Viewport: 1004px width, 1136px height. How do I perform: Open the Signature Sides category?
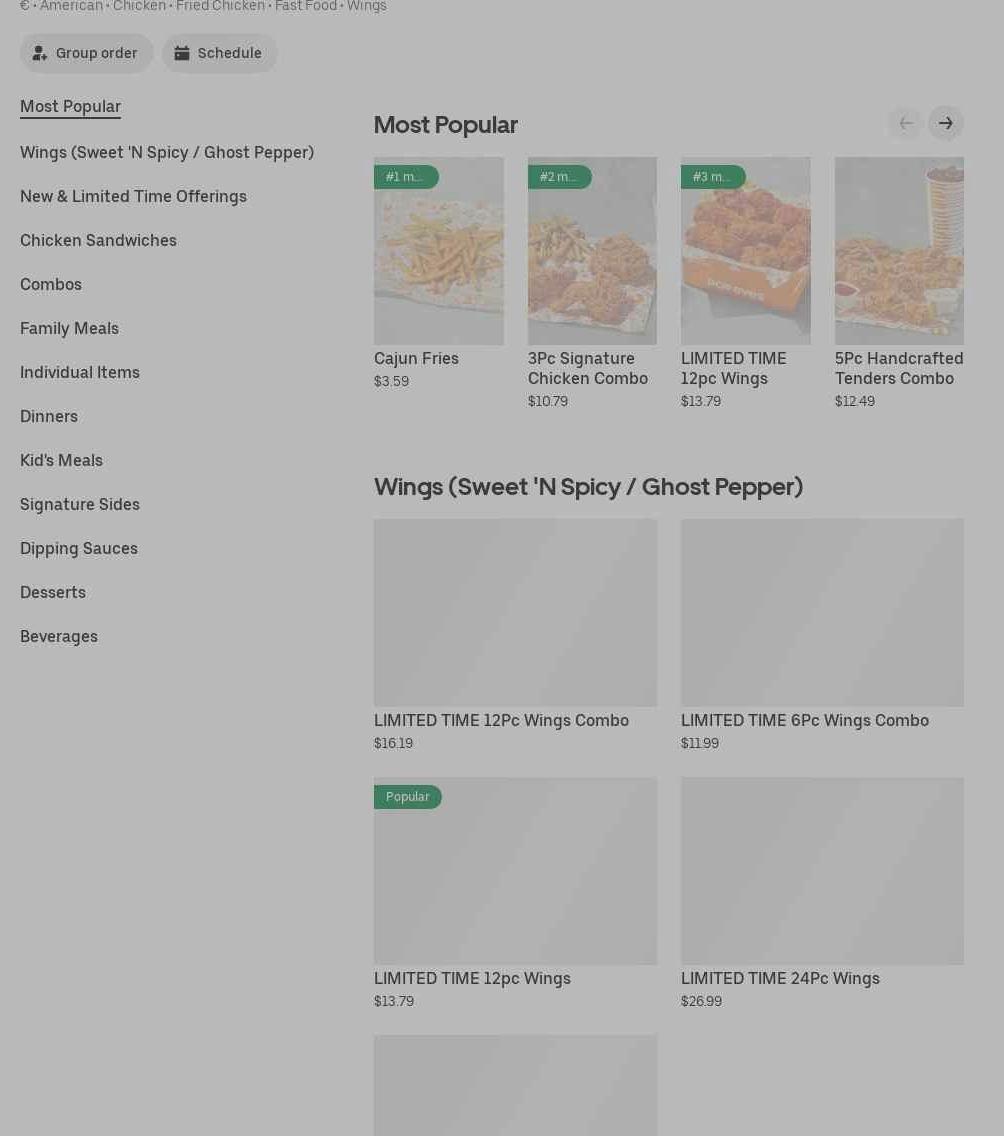pos(80,504)
